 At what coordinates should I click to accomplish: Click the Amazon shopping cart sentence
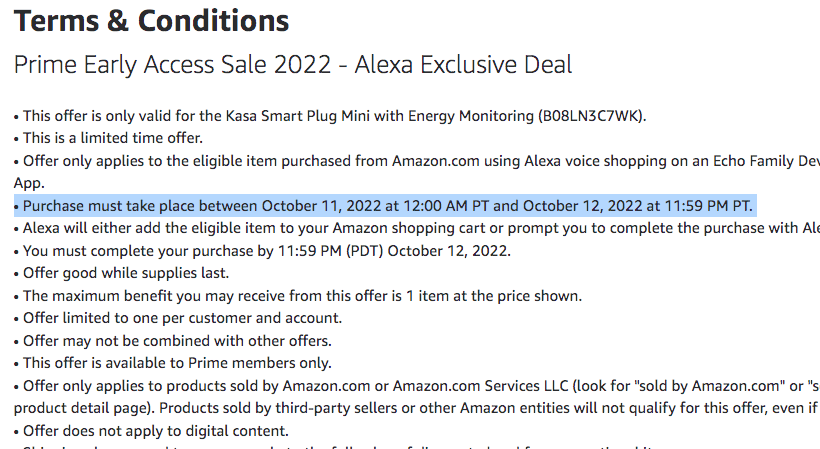point(417,228)
